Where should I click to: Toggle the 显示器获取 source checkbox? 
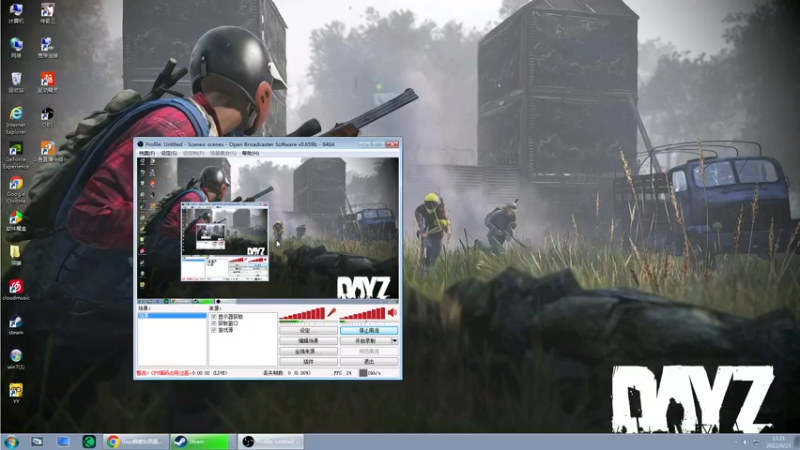coord(214,317)
